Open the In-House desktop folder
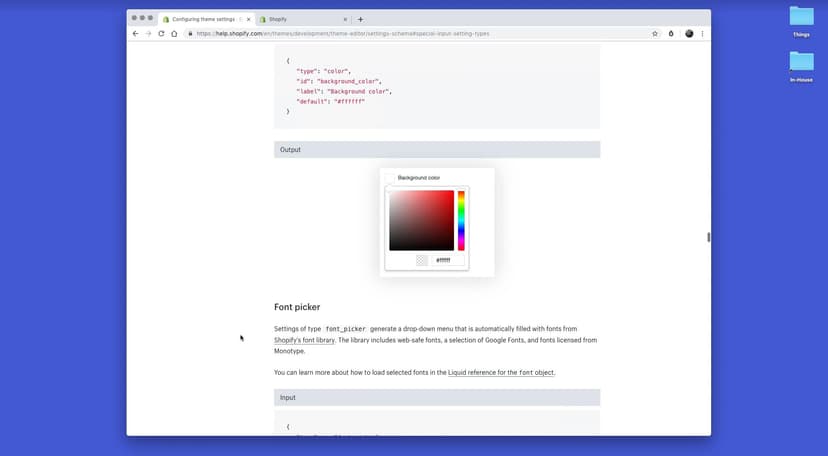This screenshot has height=456, width=828. pos(801,62)
